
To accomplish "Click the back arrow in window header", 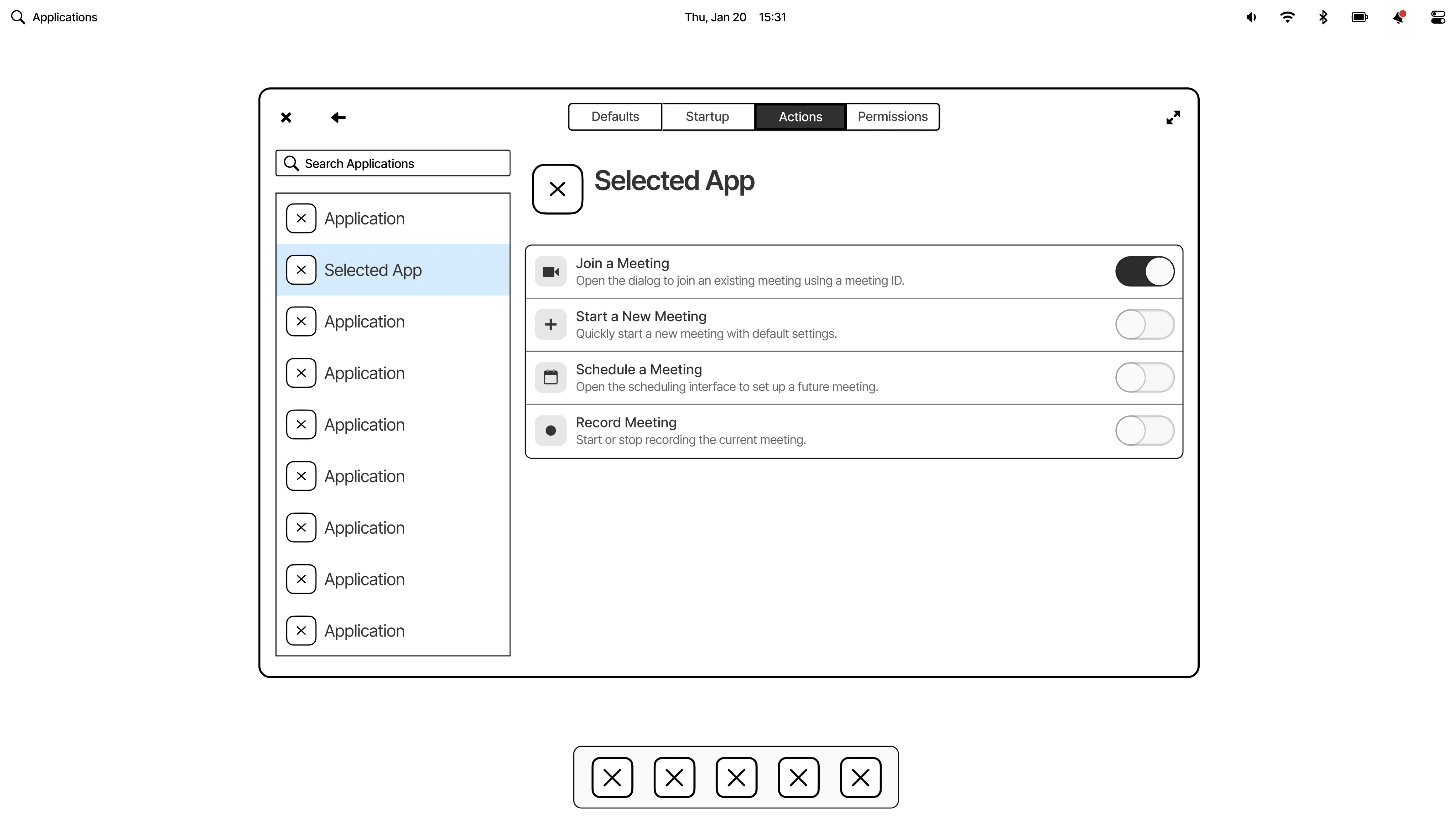I will [x=338, y=118].
